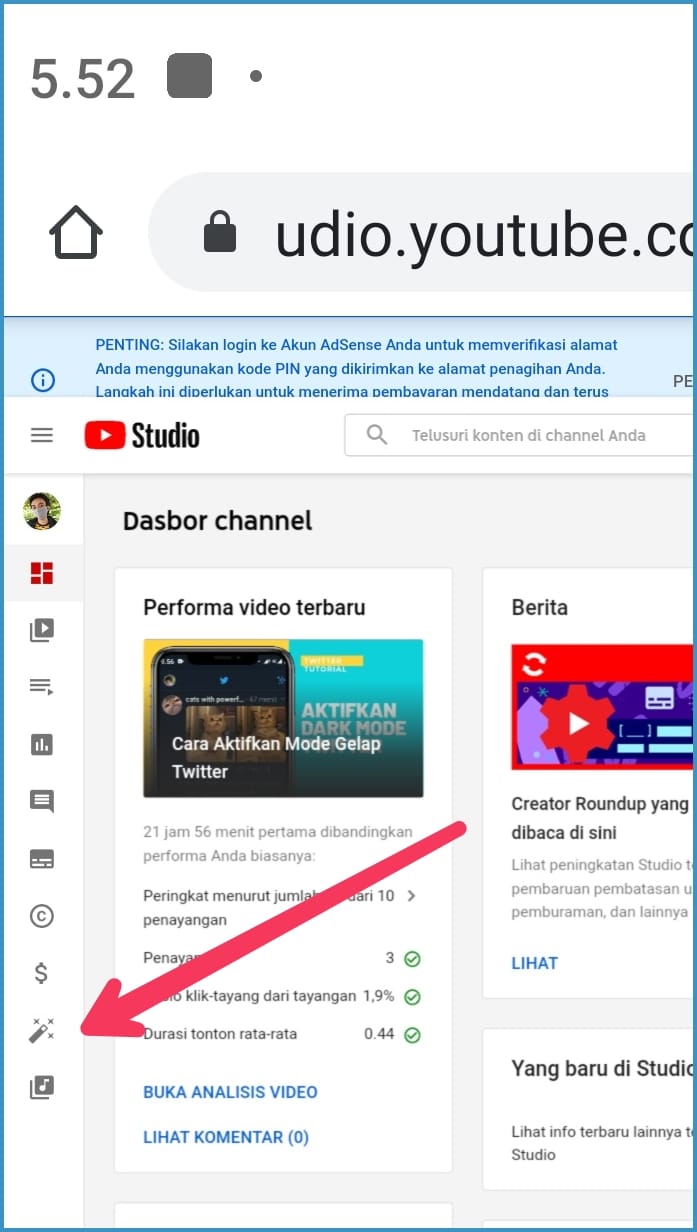Click the YouTube Studio logo
The width and height of the screenshot is (697, 1232).
coord(142,435)
